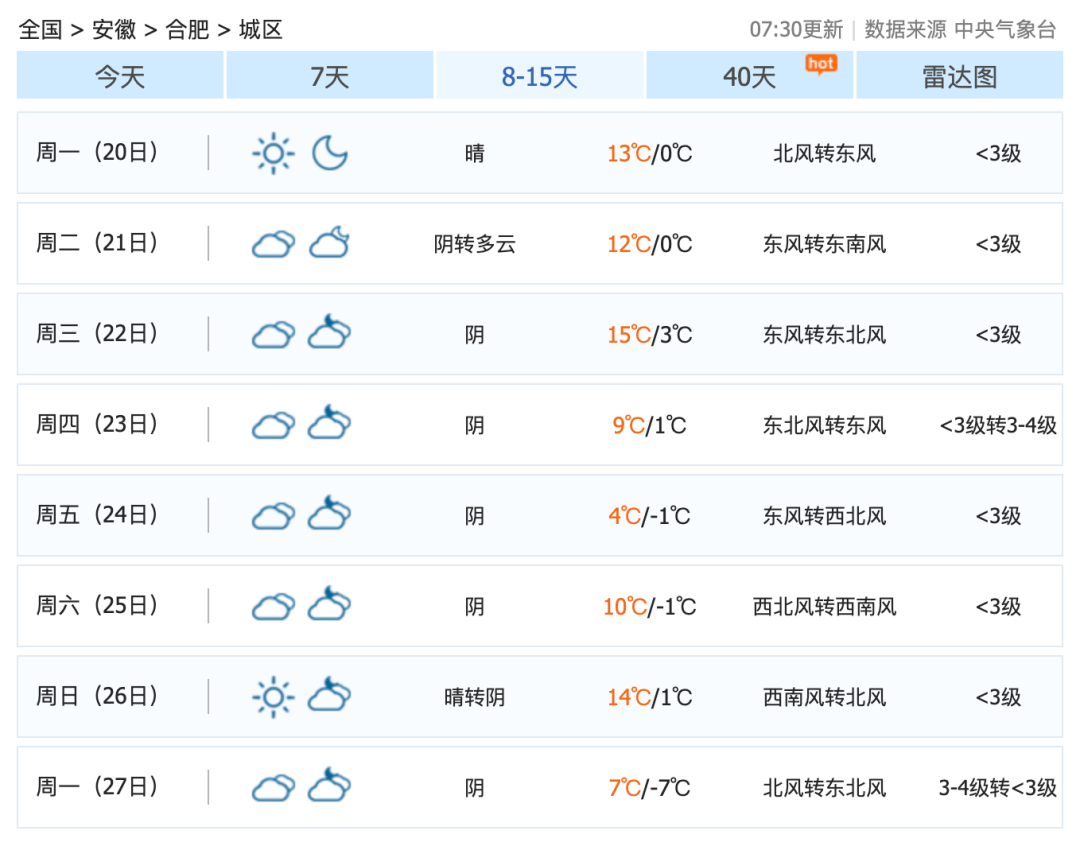Viewport: 1080px width, 846px height.
Task: Click the night cloud icon for Monday the 27th
Action: (330, 788)
